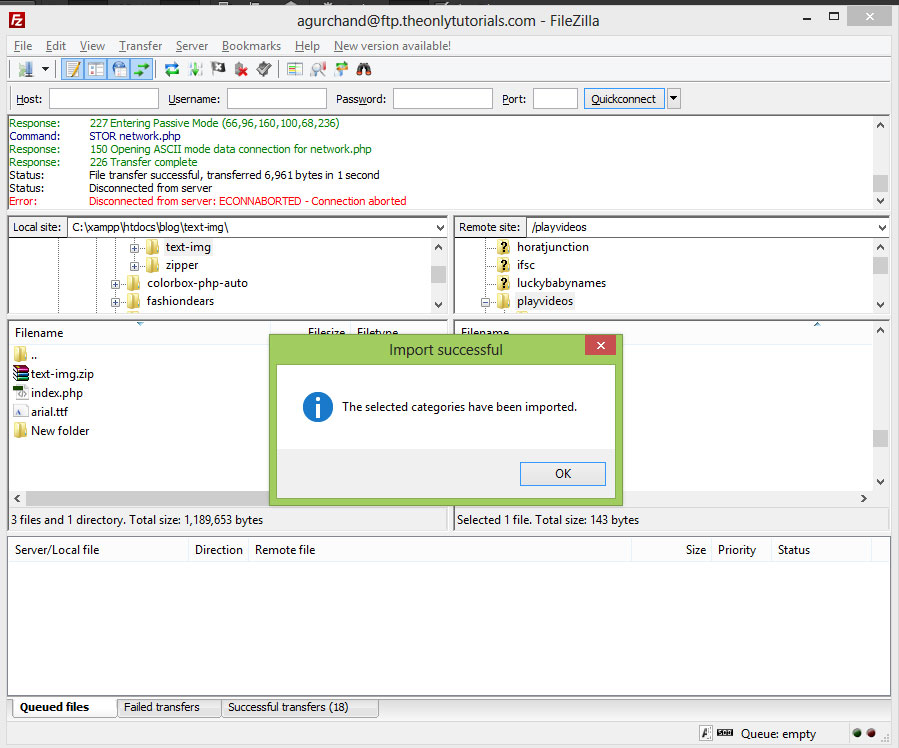Viewport: 899px width, 748px height.
Task: Collapse the playvideos remote folder node
Action: (x=486, y=302)
